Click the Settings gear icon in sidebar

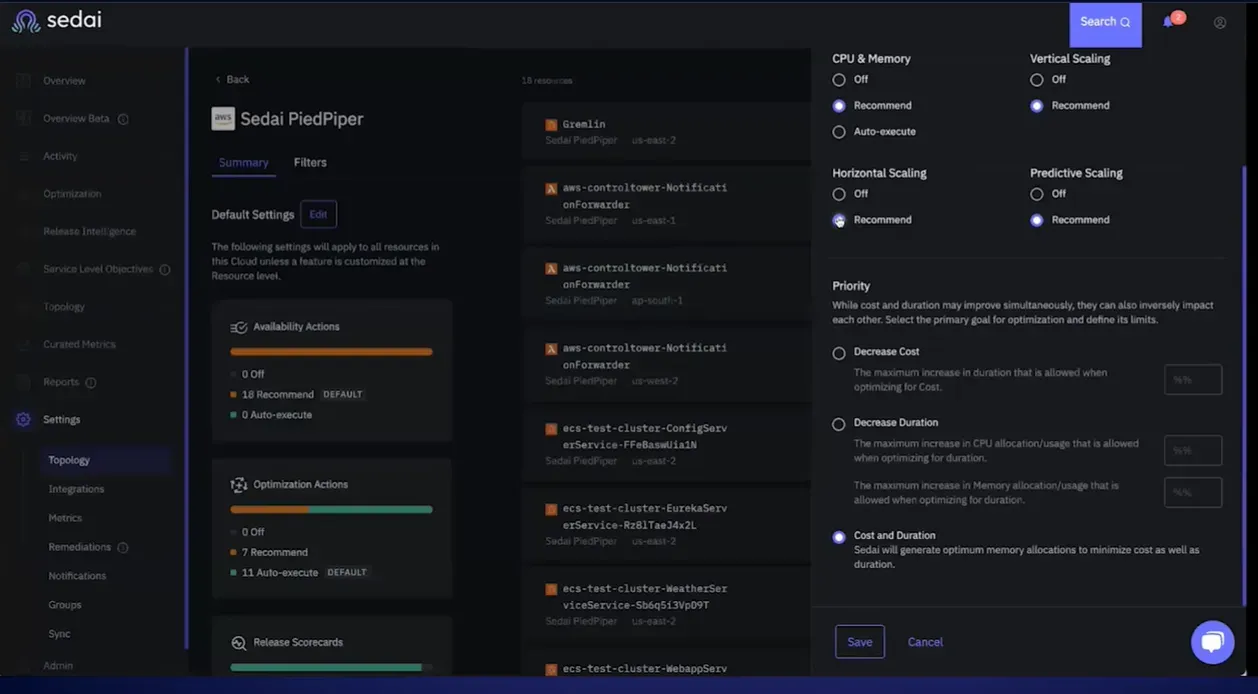(23, 420)
